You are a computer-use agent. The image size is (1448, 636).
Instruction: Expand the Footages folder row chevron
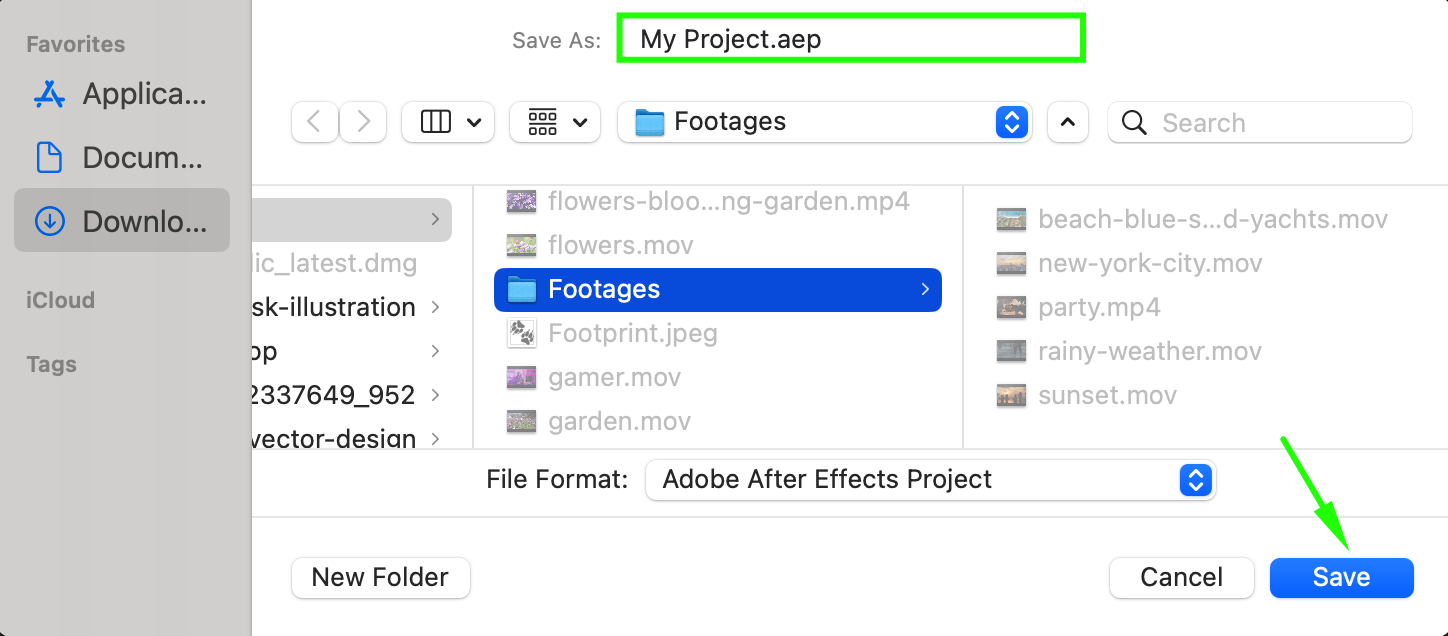coord(925,290)
